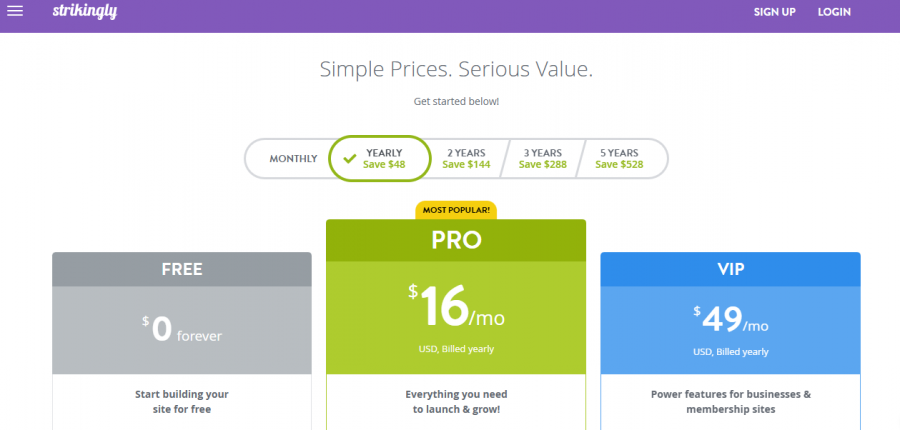Click the $16/mo Pro price
The width and height of the screenshot is (900, 430).
(456, 306)
